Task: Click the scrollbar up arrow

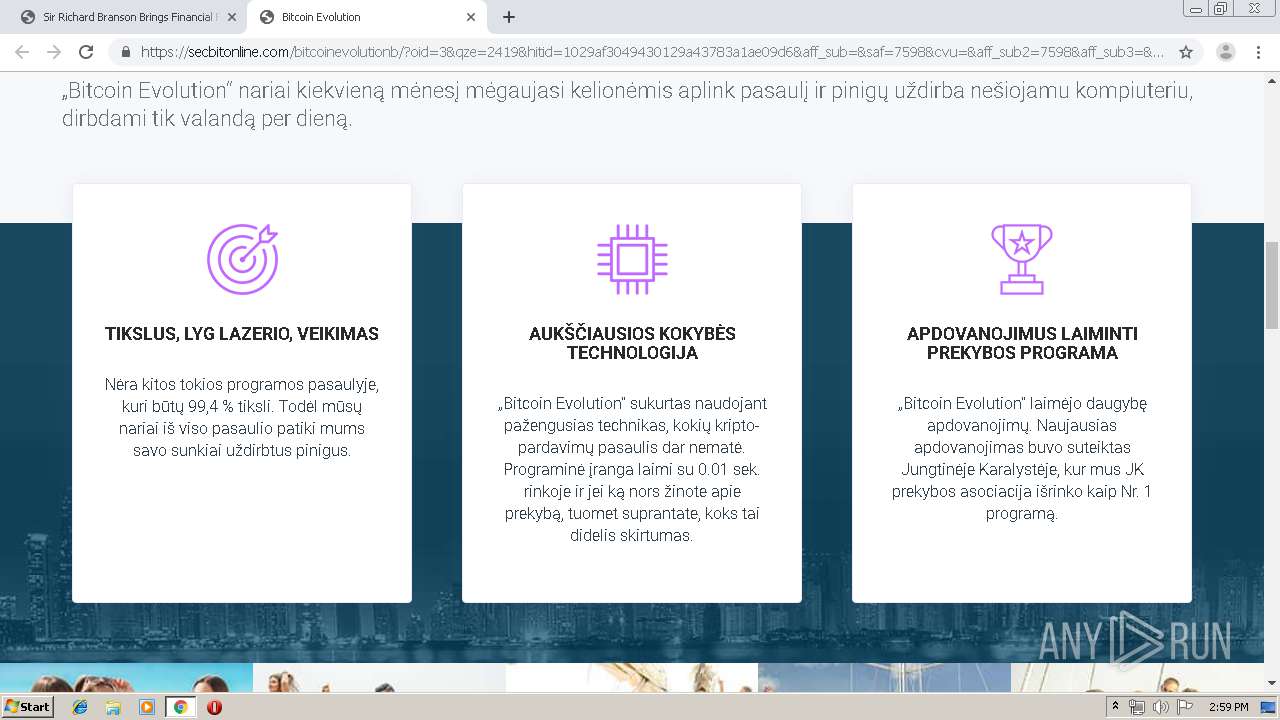Action: click(1272, 79)
